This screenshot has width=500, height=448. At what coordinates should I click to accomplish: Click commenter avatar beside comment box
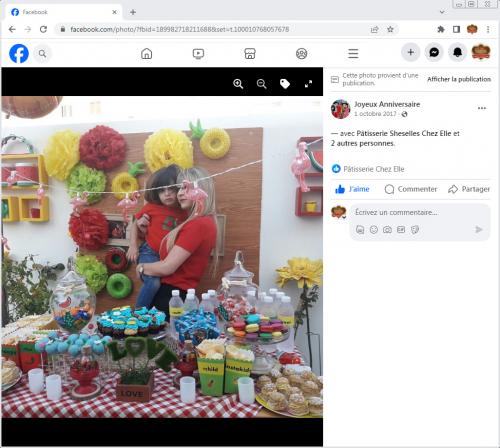click(x=339, y=212)
